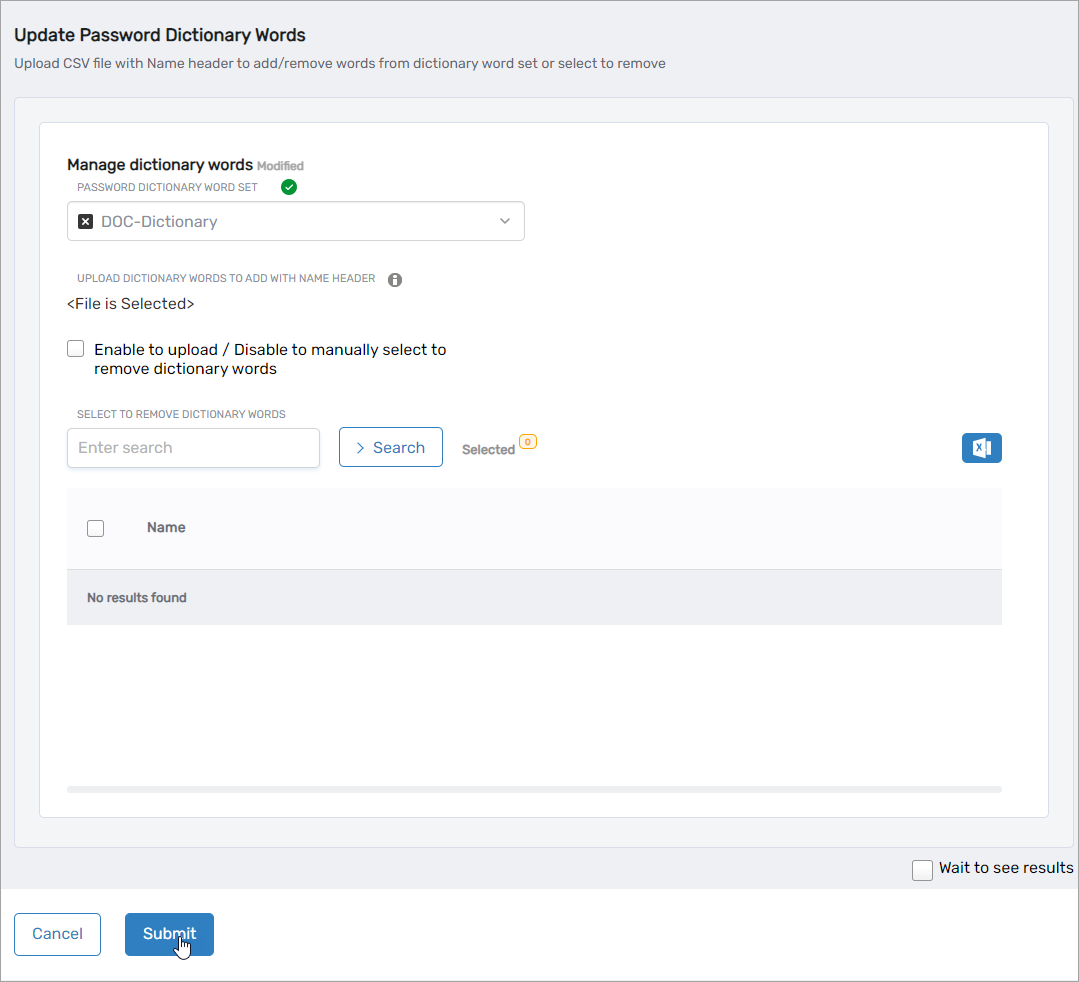
Task: Click the green validation checkmark icon
Action: (289, 187)
